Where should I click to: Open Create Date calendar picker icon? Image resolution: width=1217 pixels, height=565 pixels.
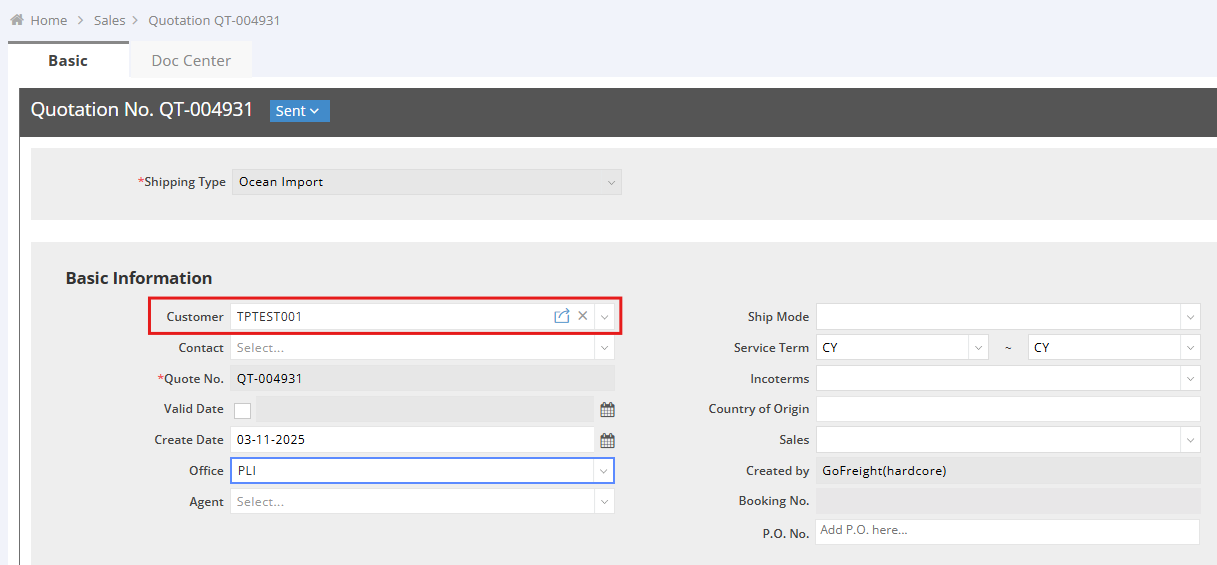pos(607,440)
